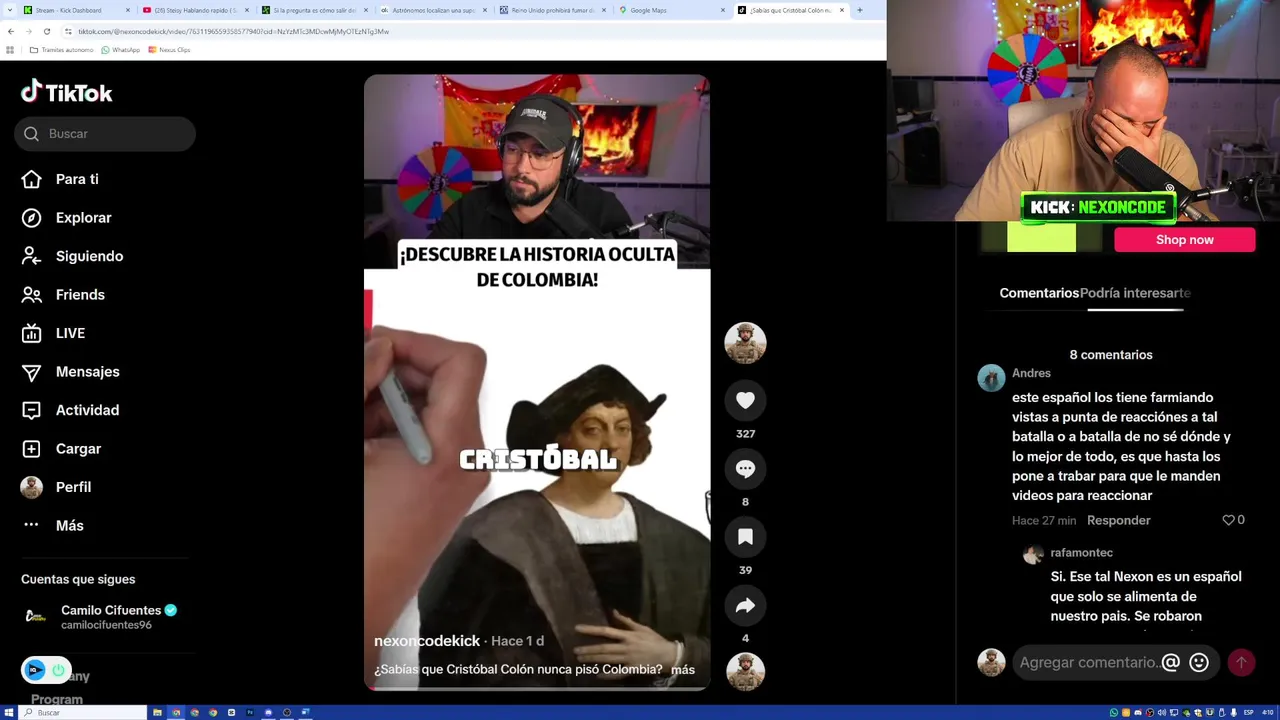Open rafamontec commenter profile

point(1081,552)
